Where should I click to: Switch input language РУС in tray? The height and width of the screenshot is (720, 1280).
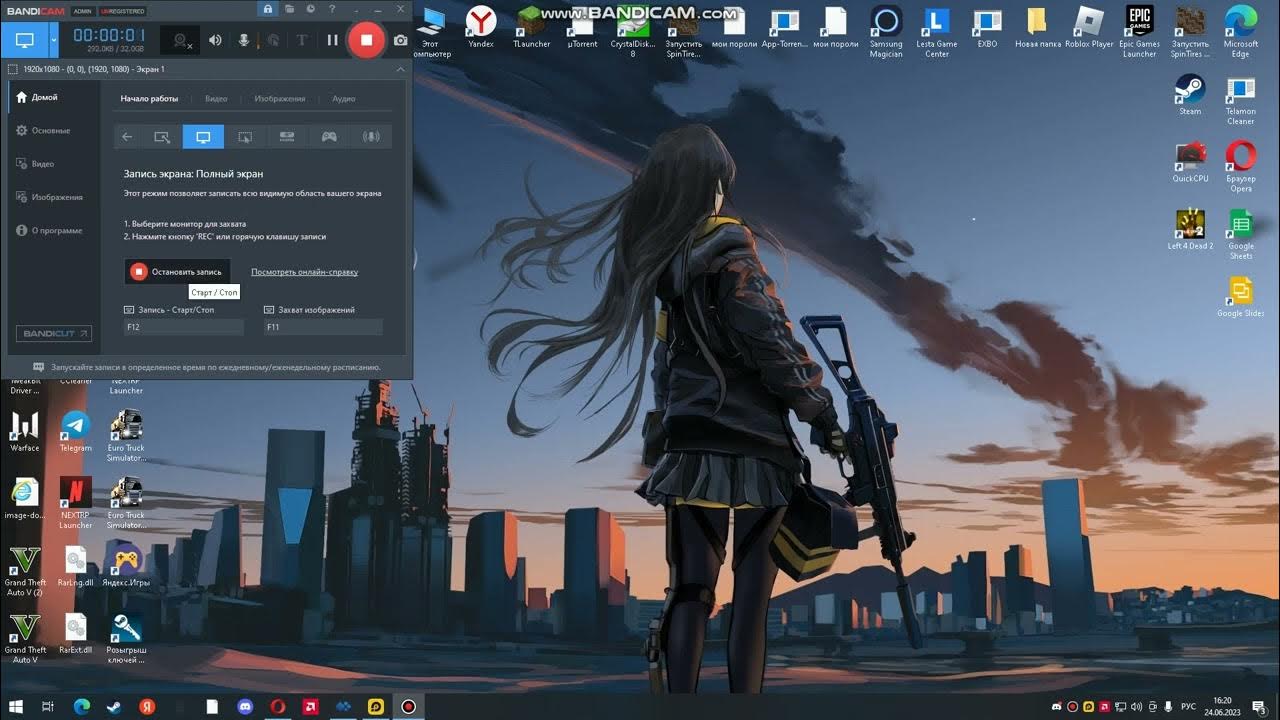pos(1189,706)
